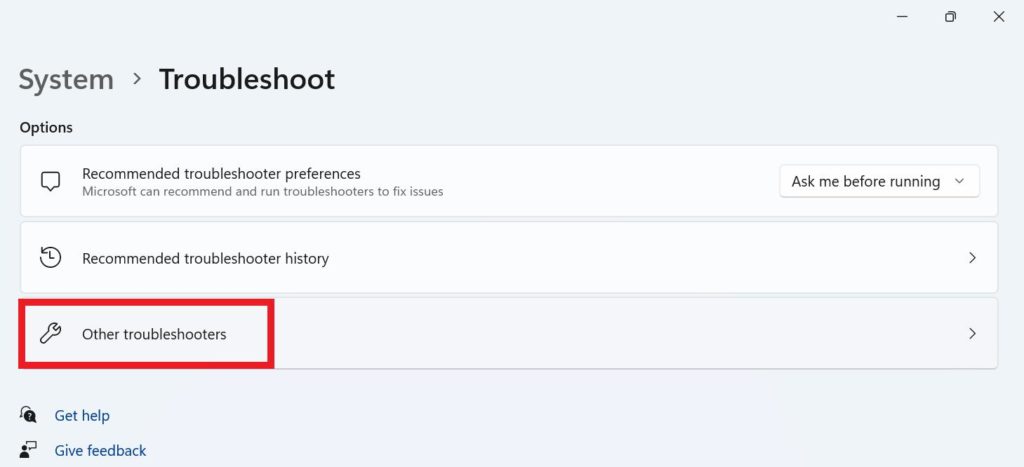Click the right chevron on Other troubleshooters row
This screenshot has height=467, width=1024.
click(972, 334)
